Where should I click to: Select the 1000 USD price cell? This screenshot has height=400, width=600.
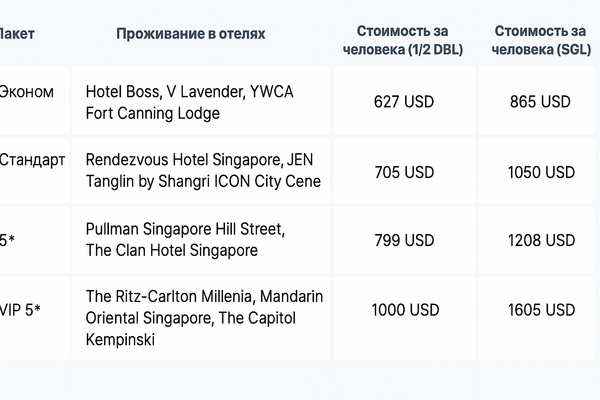[x=405, y=310]
